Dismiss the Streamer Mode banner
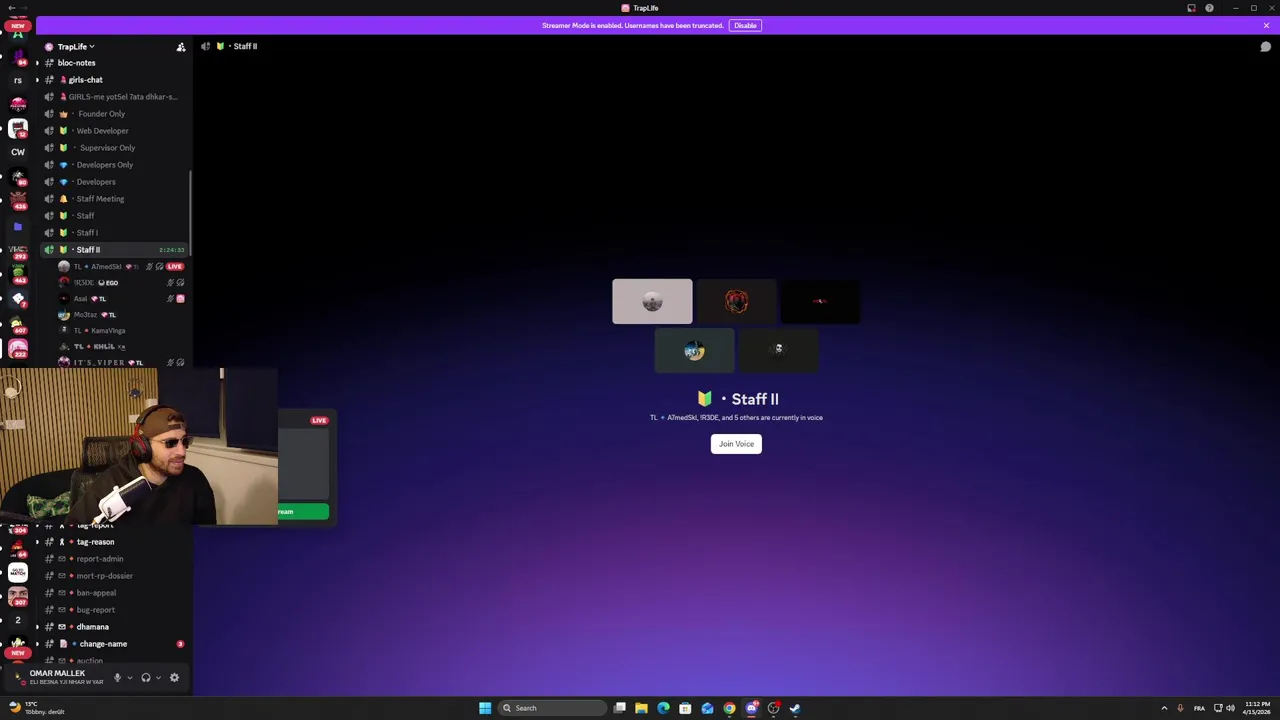Viewport: 1280px width, 720px height. [1266, 25]
